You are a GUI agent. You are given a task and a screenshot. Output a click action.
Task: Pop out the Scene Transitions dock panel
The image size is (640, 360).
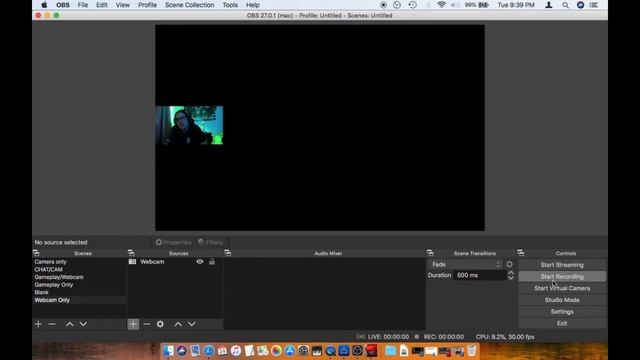tap(430, 253)
